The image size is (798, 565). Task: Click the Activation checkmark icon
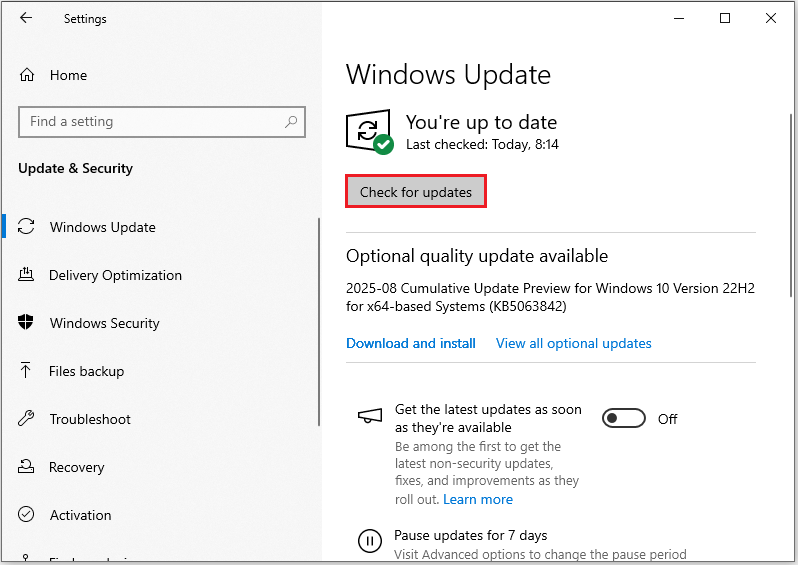click(27, 515)
